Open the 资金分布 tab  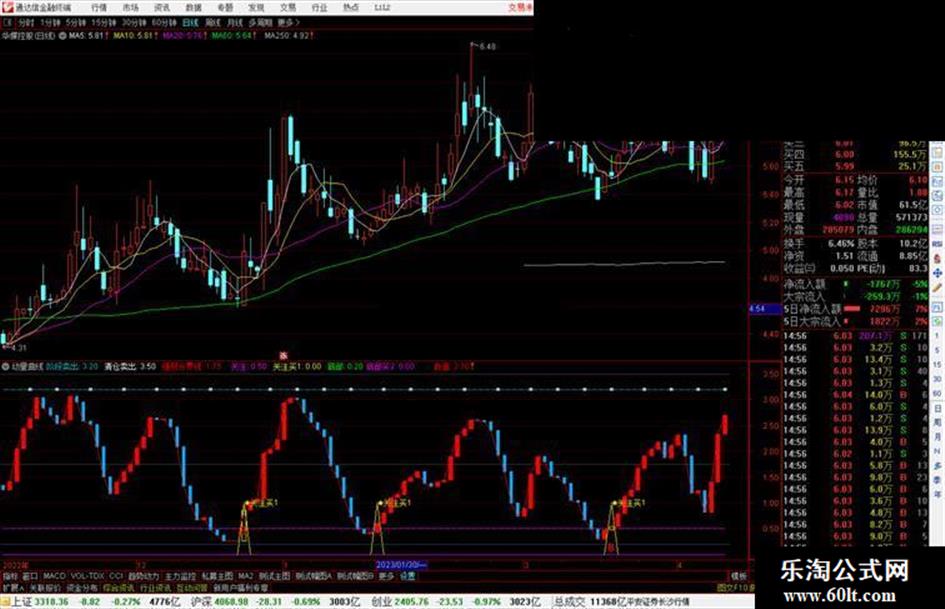[x=82, y=587]
